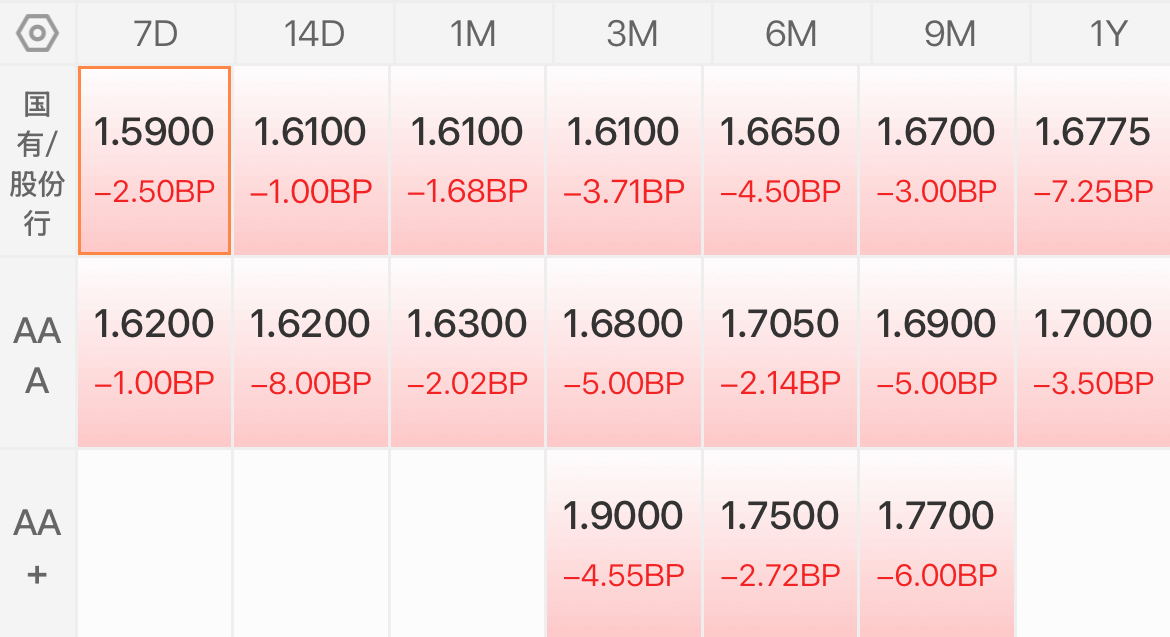
Task: Click the AAA 1.6800 3M cell
Action: [624, 353]
